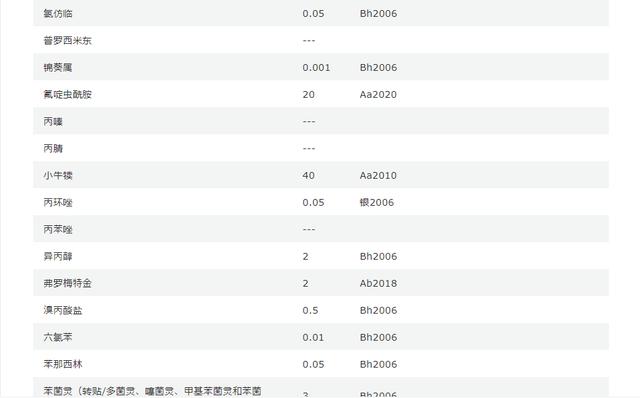The image size is (640, 398).
Task: Select 0.05 in the 丙环唑 row
Action: coord(313,202)
